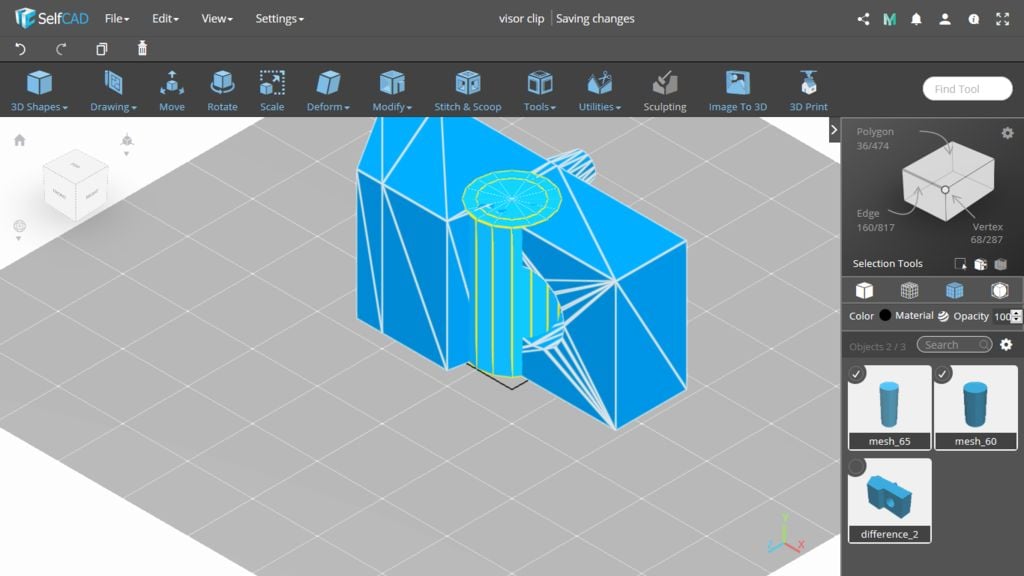The width and height of the screenshot is (1024, 576).
Task: Expand the Utilities dropdown
Action: pos(599,90)
